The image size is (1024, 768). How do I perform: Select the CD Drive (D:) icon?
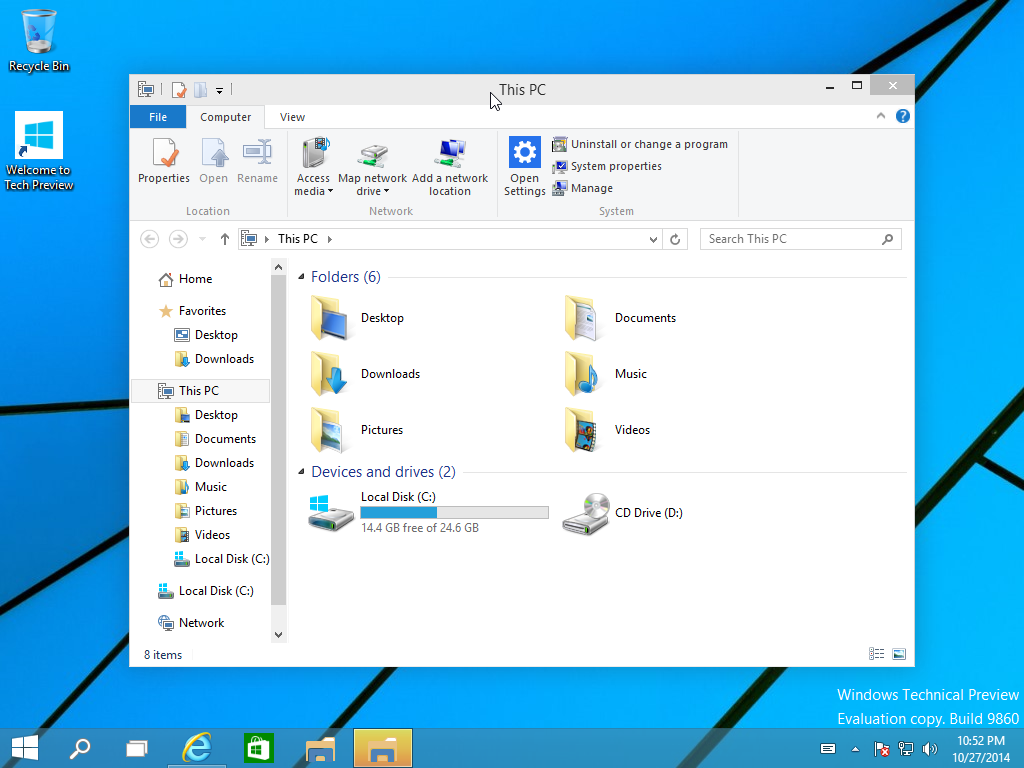[x=586, y=513]
